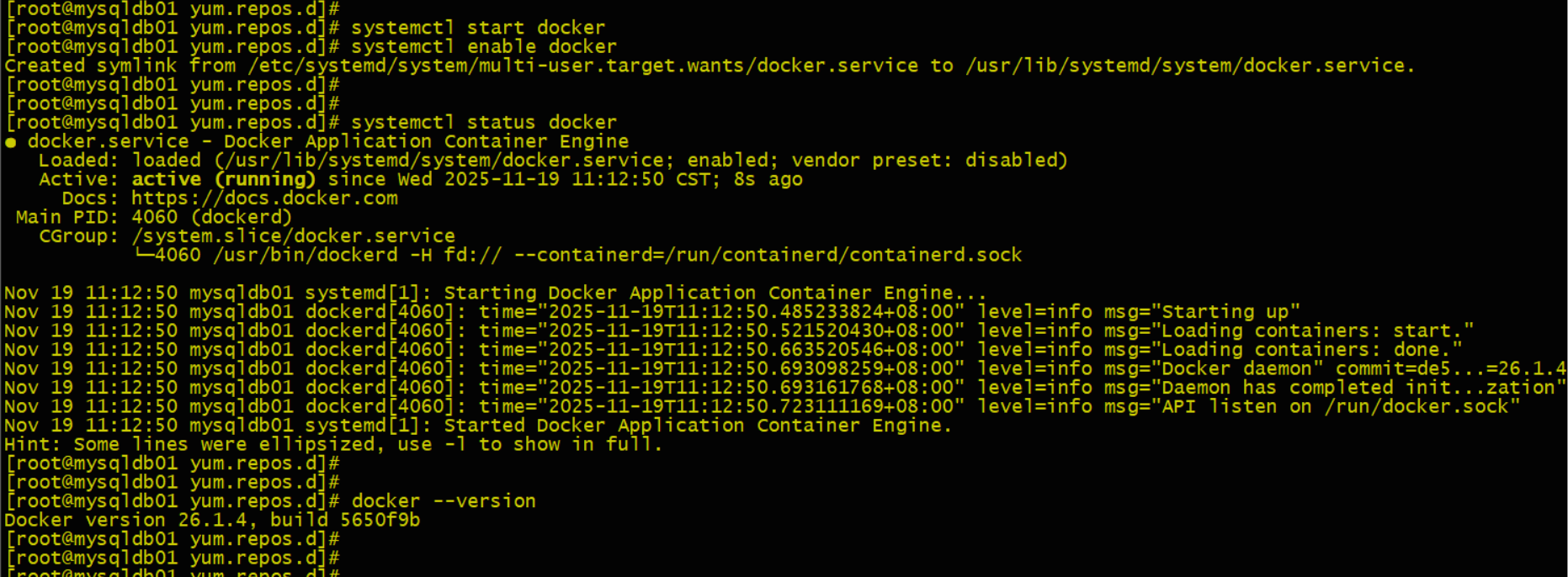Click 'Started Docker Application Container Engine.' log line
This screenshot has height=577, width=1568.
click(478, 426)
